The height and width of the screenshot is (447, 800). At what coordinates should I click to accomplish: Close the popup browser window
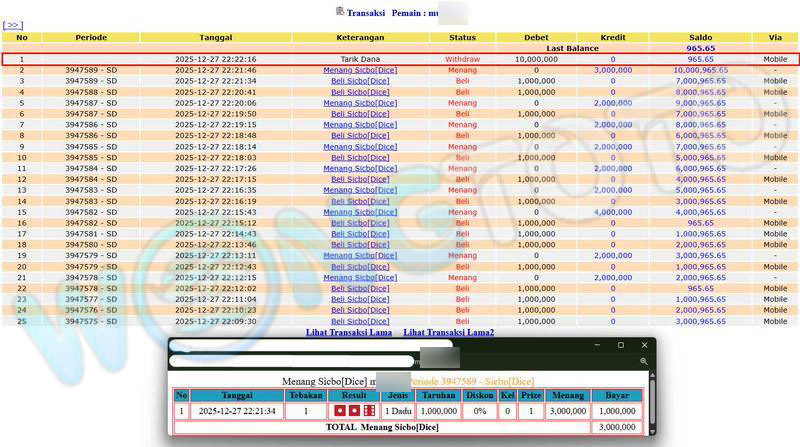tap(645, 345)
